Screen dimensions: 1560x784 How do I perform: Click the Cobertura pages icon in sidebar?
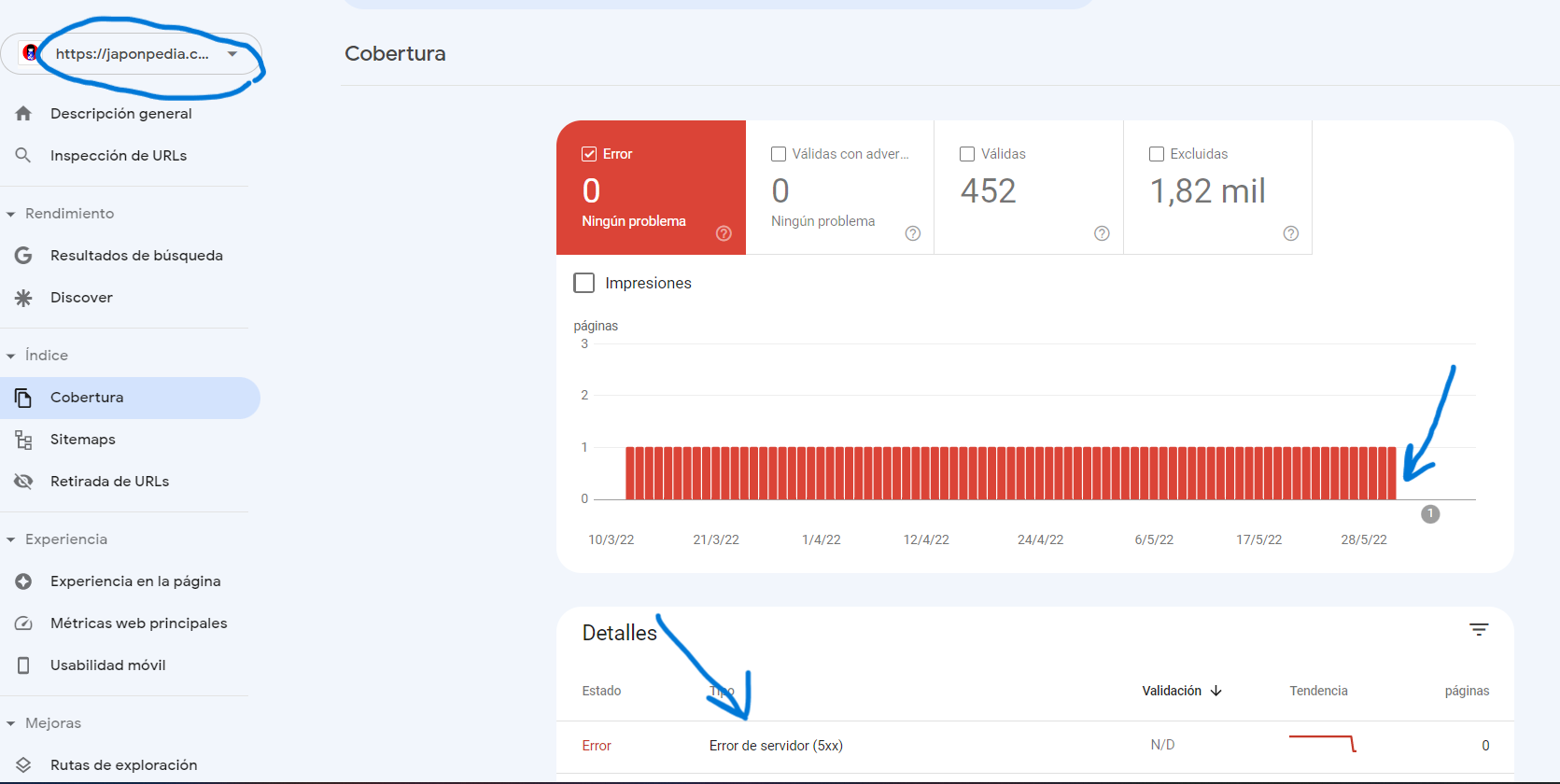23,398
